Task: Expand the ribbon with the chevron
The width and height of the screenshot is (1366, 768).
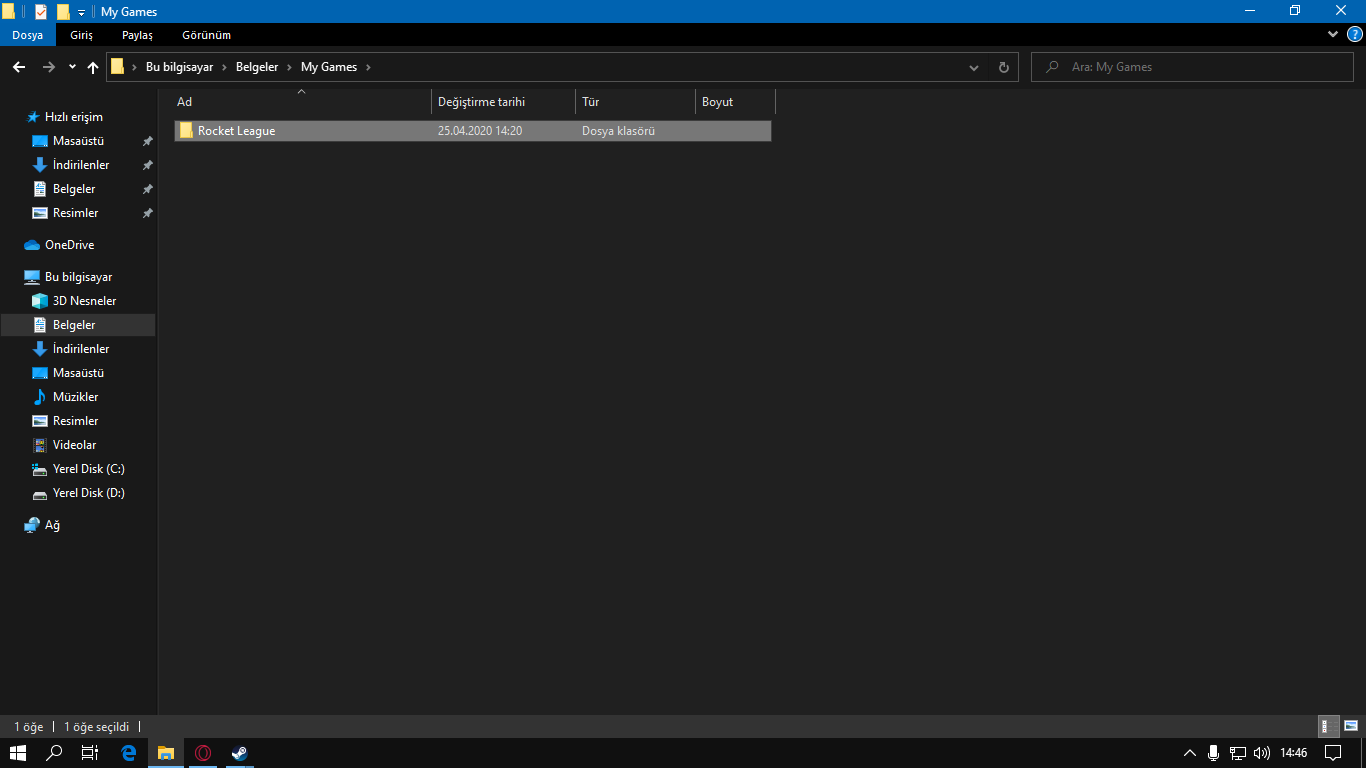Action: 1333,34
